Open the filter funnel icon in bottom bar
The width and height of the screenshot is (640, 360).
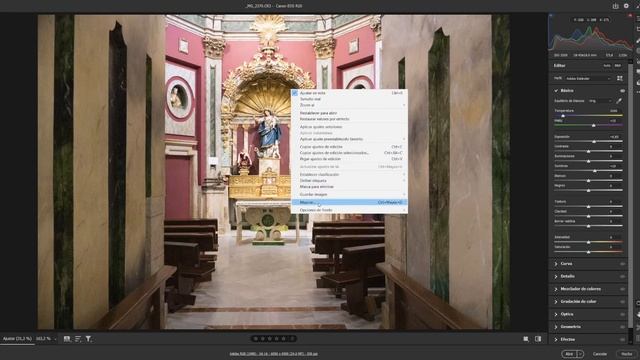pyautogui.click(x=89, y=339)
